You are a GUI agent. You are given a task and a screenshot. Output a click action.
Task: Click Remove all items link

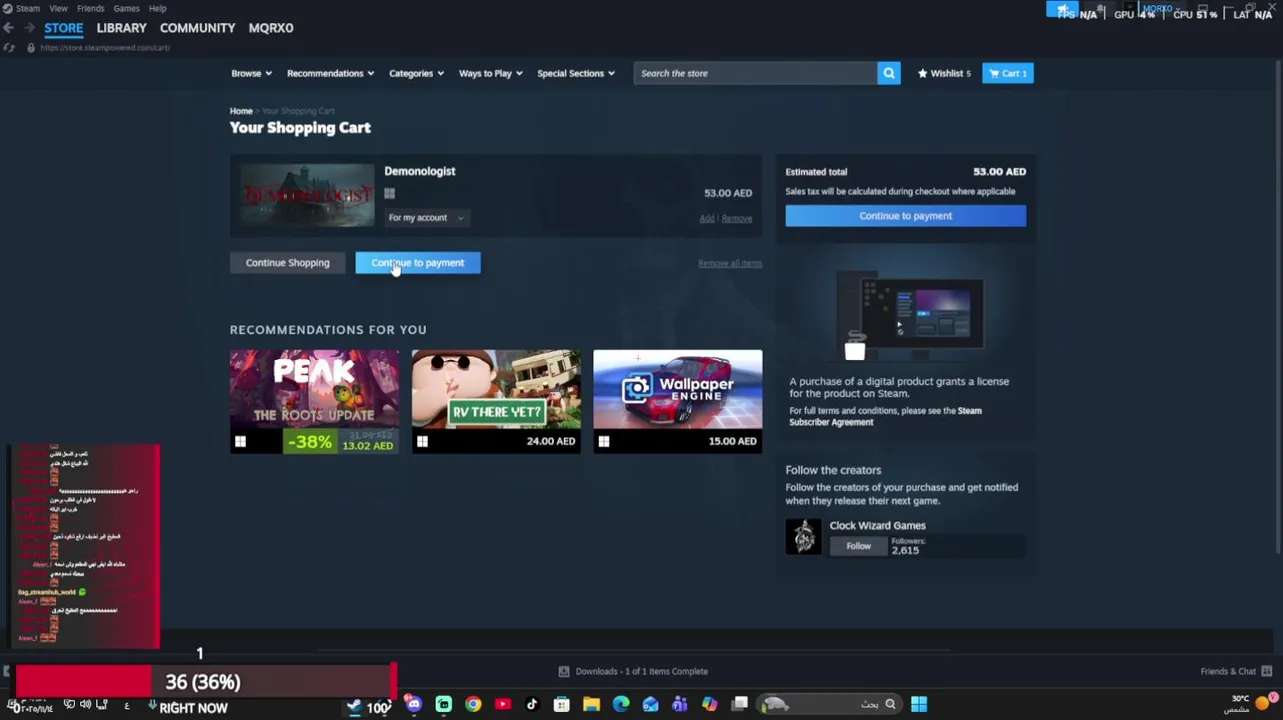click(730, 263)
